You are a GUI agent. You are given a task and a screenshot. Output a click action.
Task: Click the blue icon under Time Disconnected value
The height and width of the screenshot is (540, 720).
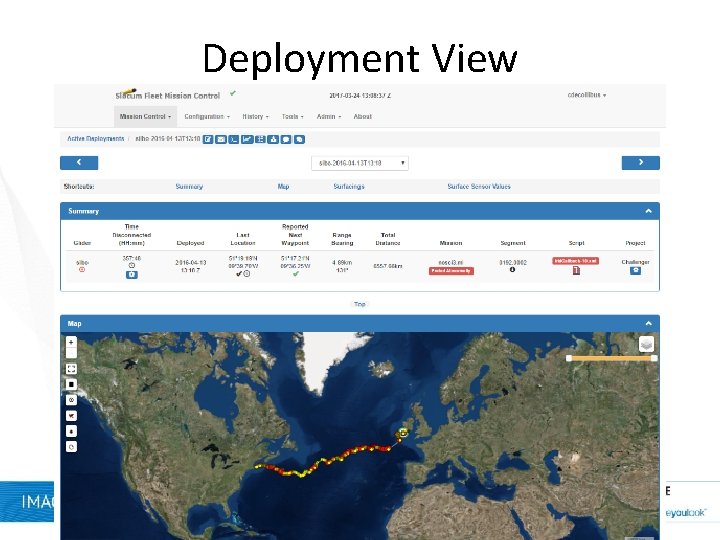pyautogui.click(x=132, y=275)
